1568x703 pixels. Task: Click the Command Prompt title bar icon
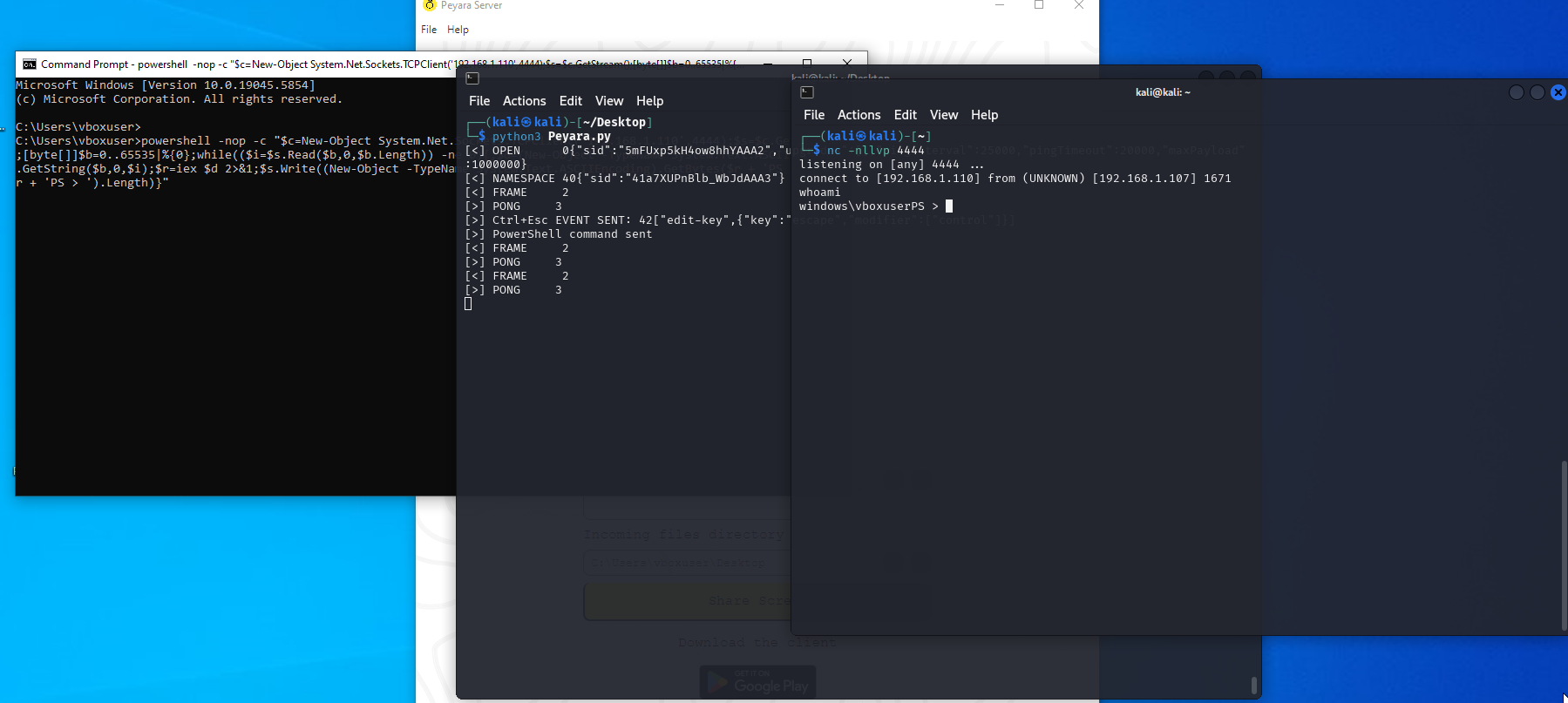click(x=30, y=64)
